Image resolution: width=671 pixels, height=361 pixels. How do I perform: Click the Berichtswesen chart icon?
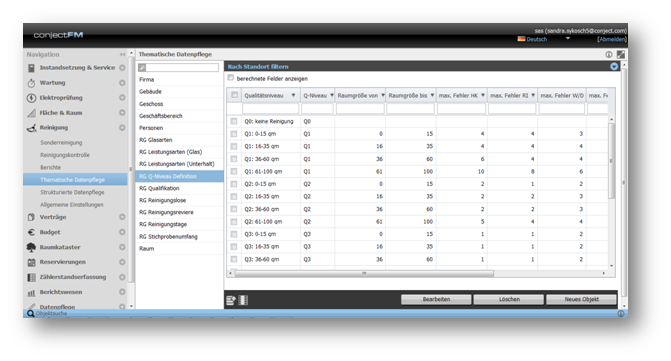(x=31, y=293)
